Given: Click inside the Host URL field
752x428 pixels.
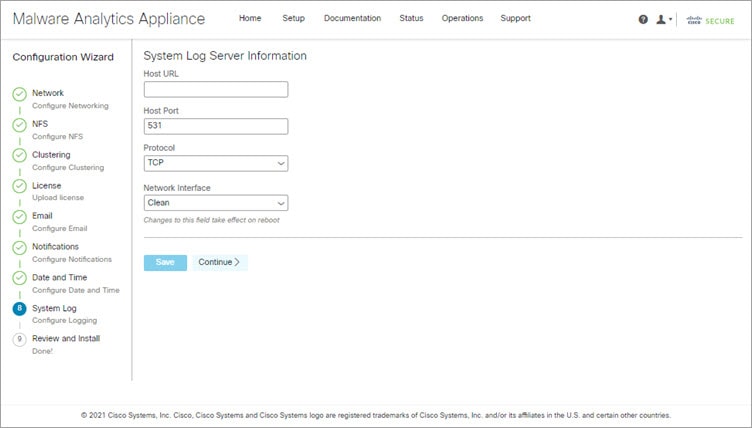Looking at the screenshot, I should [x=216, y=89].
